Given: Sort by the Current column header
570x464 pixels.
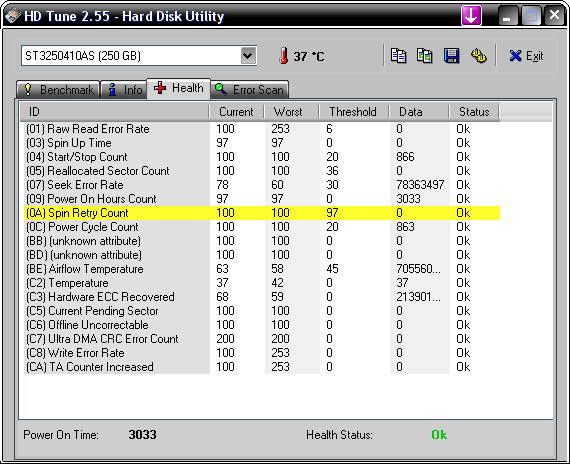Looking at the screenshot, I should coord(236,112).
